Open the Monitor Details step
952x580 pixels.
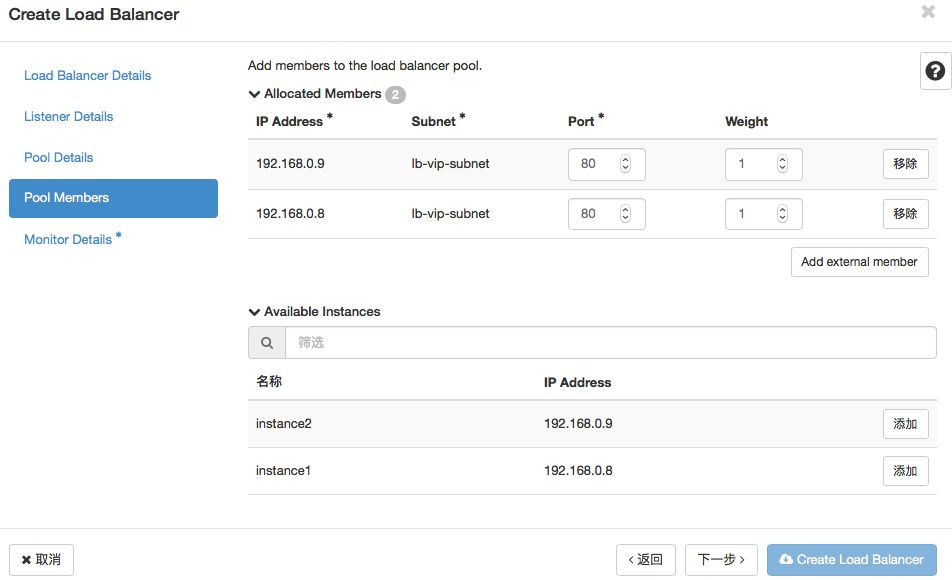tap(68, 239)
